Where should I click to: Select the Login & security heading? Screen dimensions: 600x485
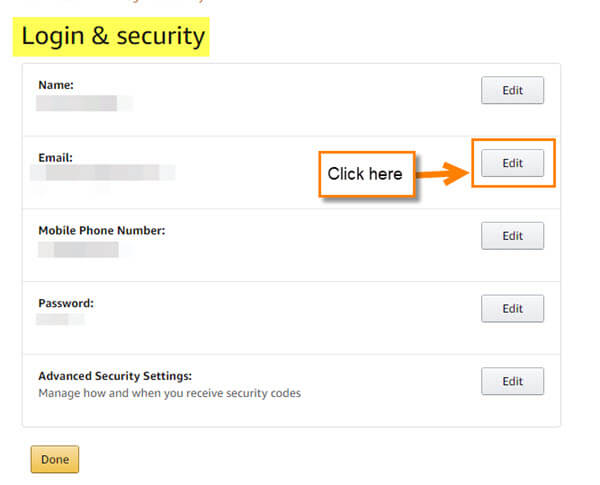coord(113,36)
